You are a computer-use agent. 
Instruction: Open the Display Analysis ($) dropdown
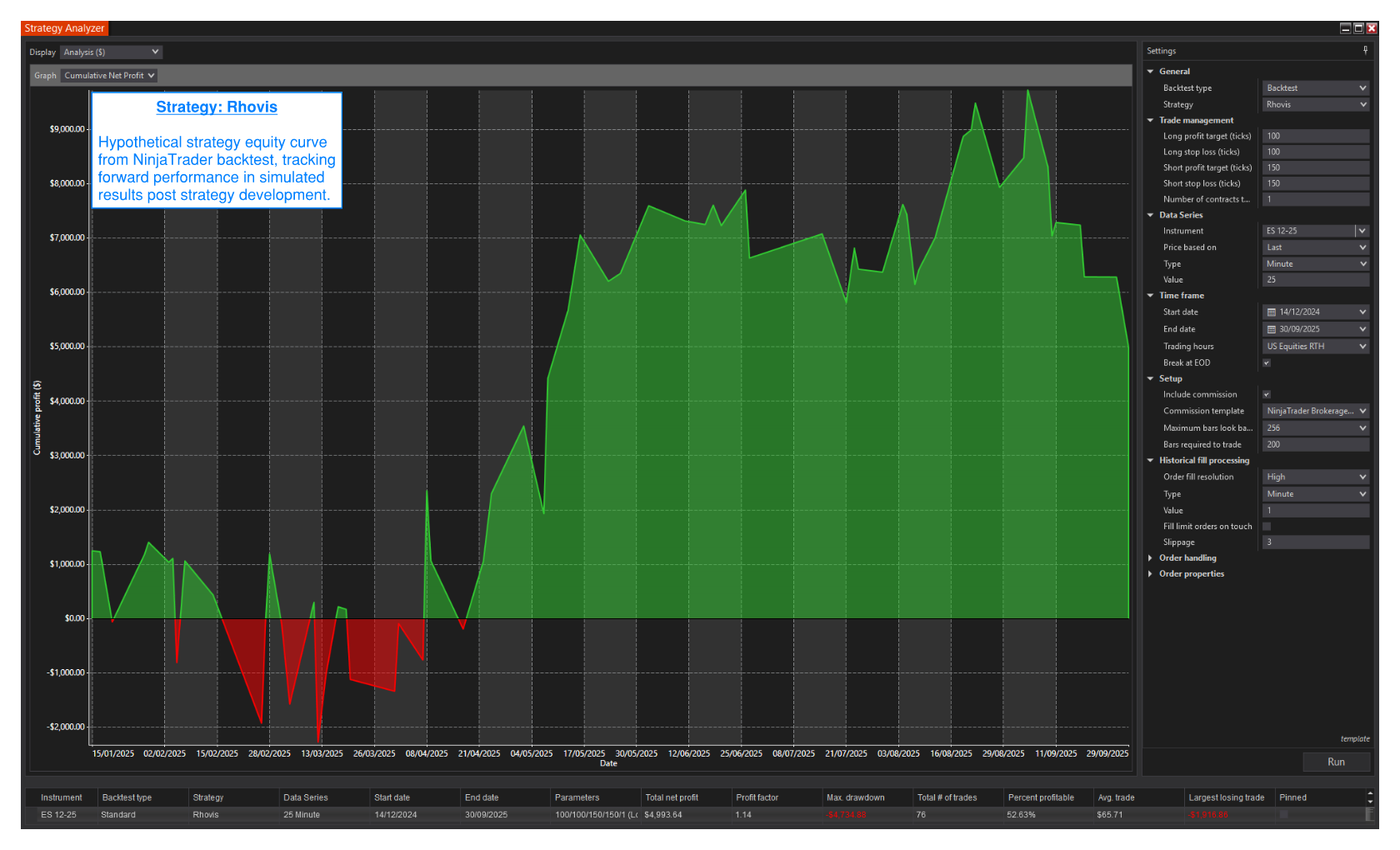(111, 52)
